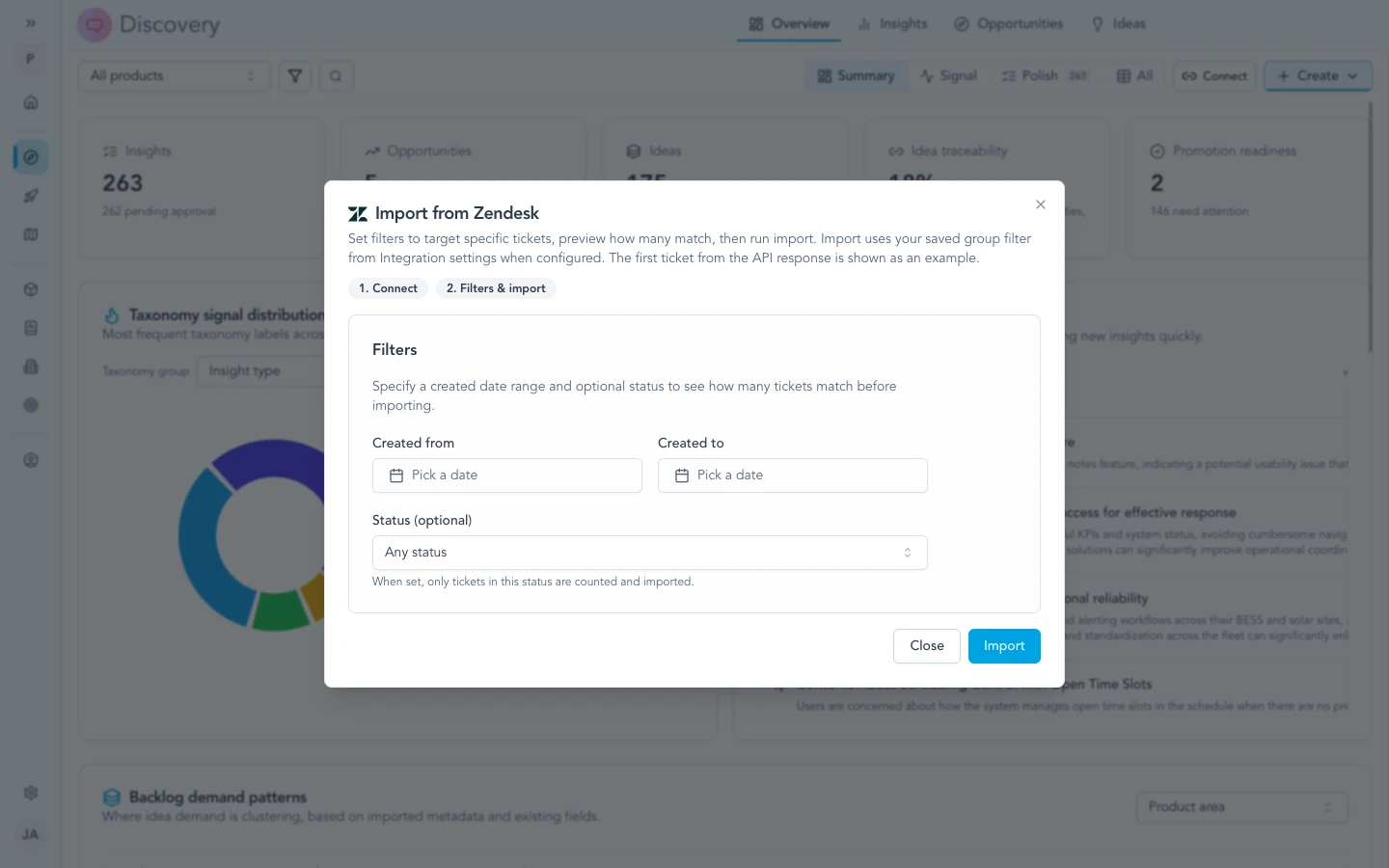Click the calendar icon in the Created from field
Screen dimensions: 1389x868
[x=395, y=475]
